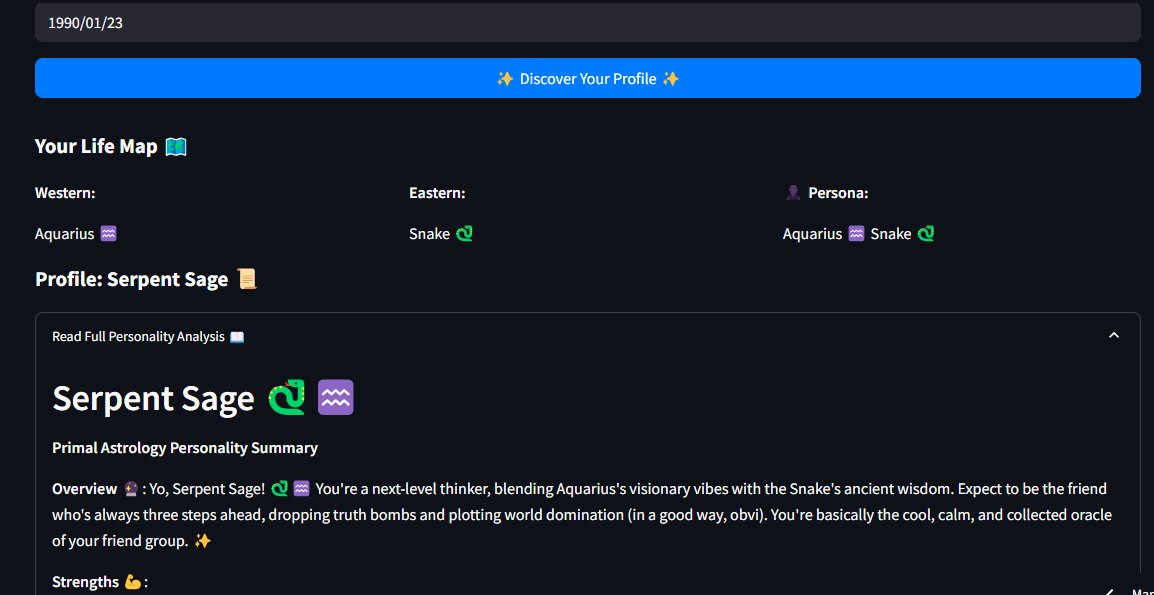Click the snake icon under Eastern
Viewport: 1154px width, 595px height.
click(464, 234)
